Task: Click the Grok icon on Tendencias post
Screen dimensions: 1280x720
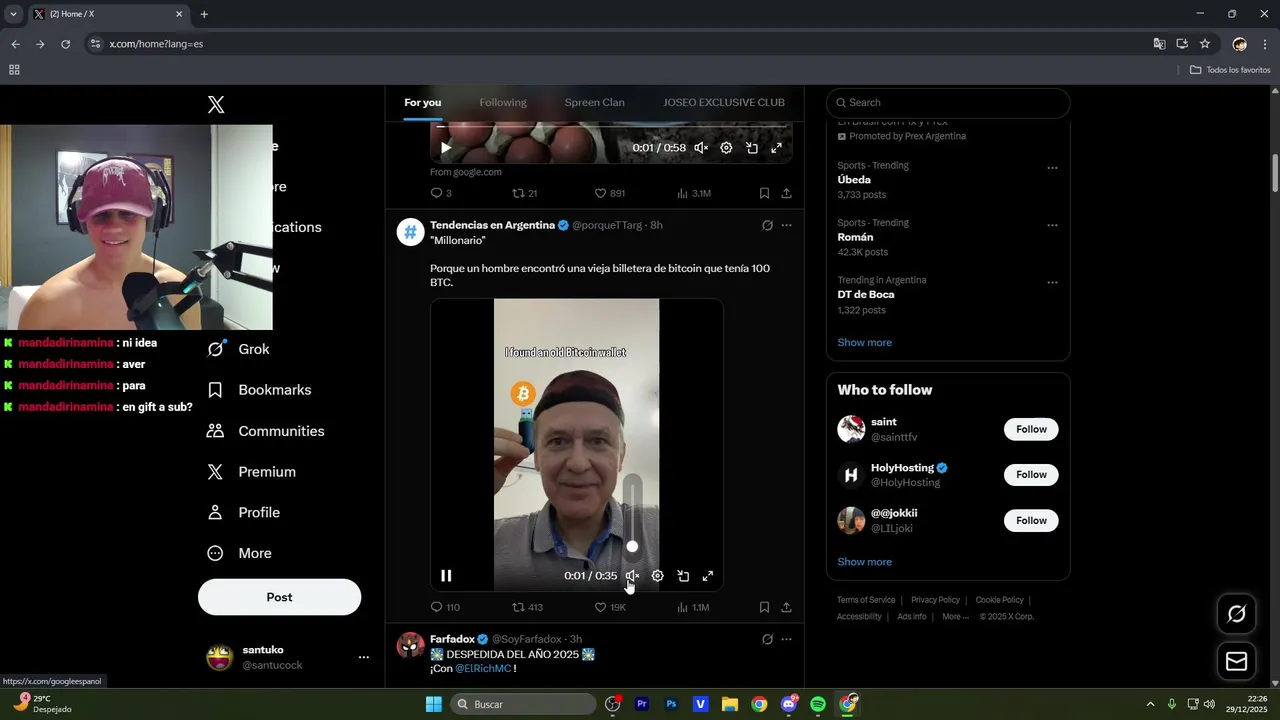Action: (x=767, y=225)
